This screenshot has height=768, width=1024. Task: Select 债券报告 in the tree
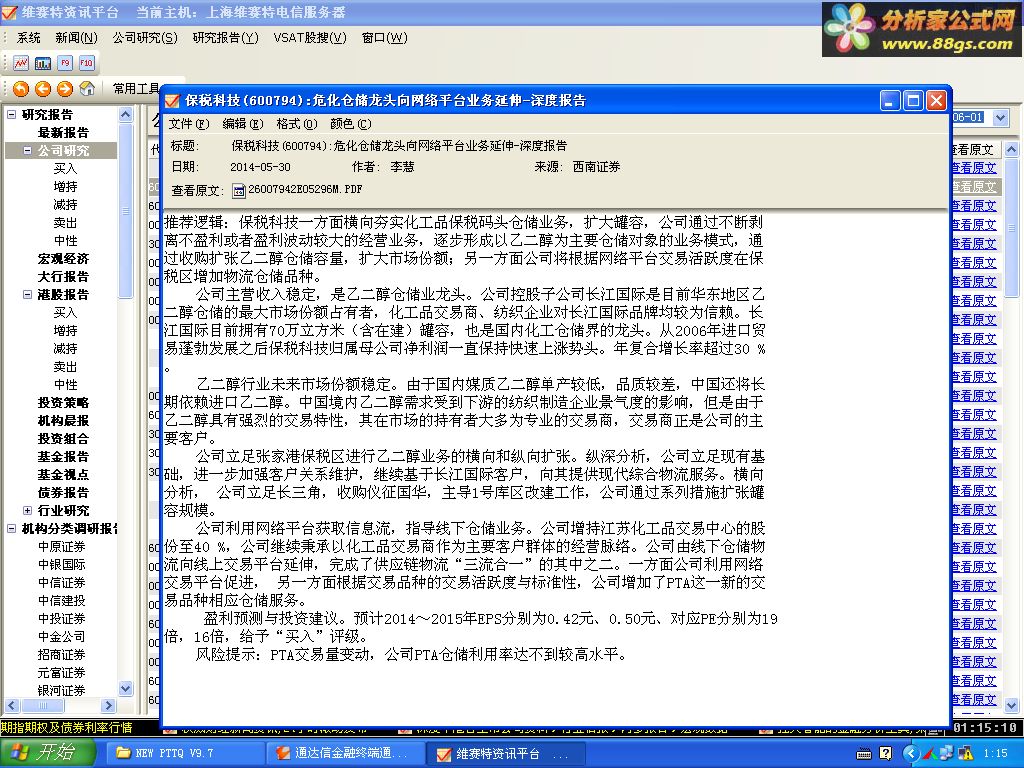pos(63,492)
